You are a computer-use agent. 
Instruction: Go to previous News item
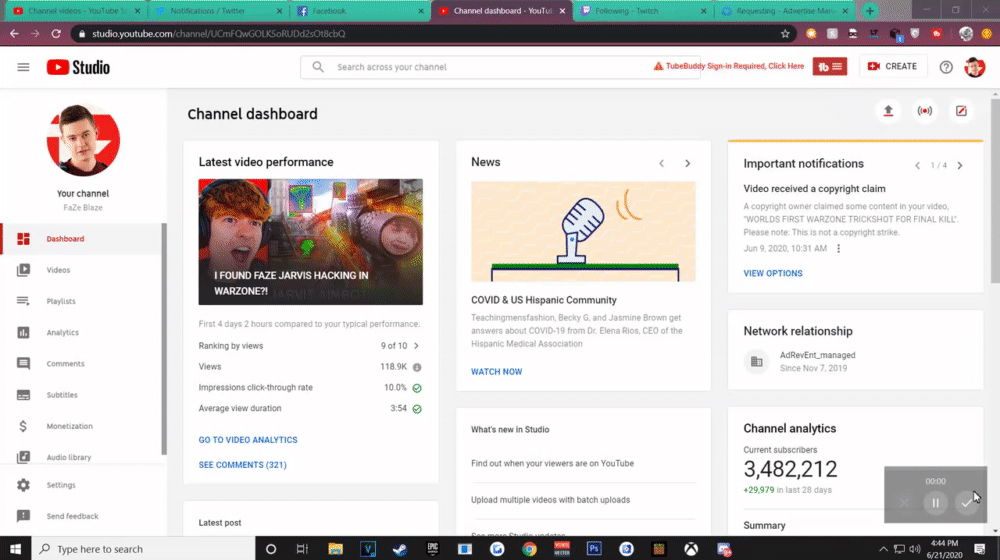661,164
